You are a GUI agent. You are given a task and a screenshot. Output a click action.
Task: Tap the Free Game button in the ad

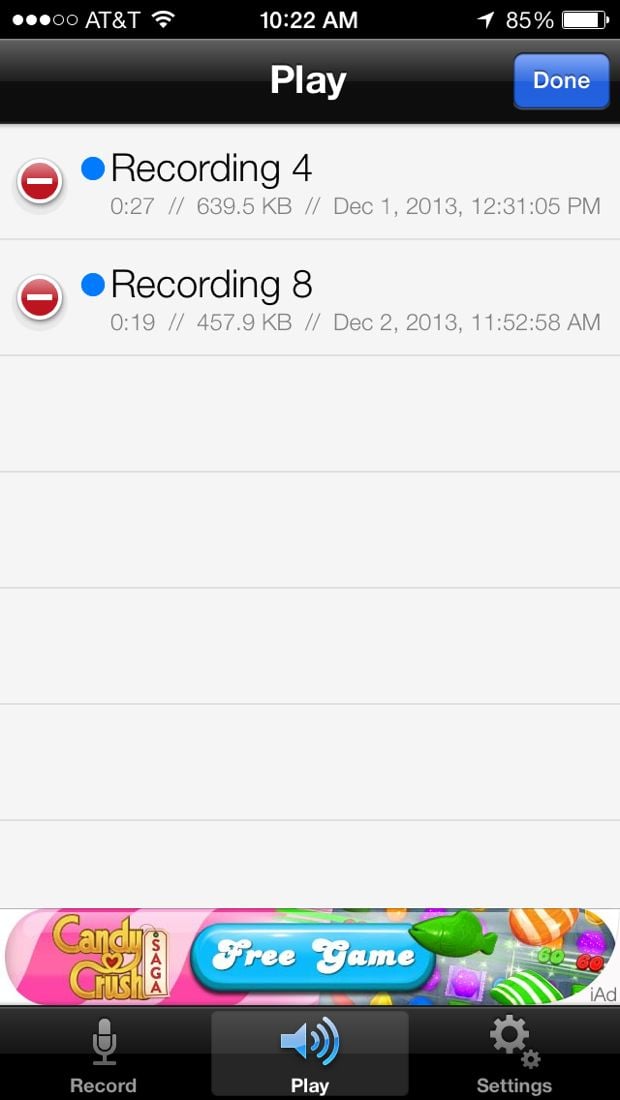pos(313,957)
